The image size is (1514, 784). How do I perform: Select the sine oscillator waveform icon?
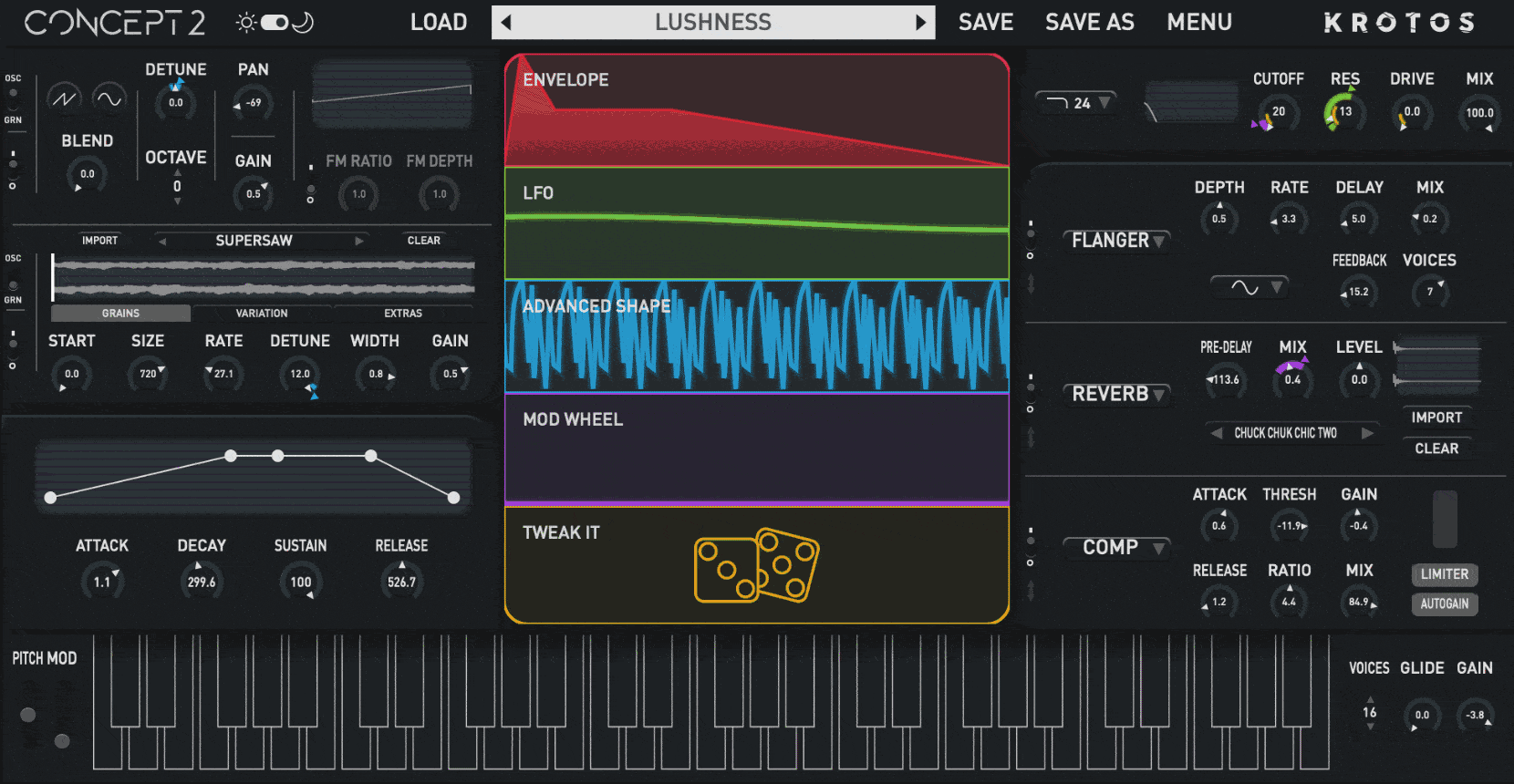coord(109,98)
